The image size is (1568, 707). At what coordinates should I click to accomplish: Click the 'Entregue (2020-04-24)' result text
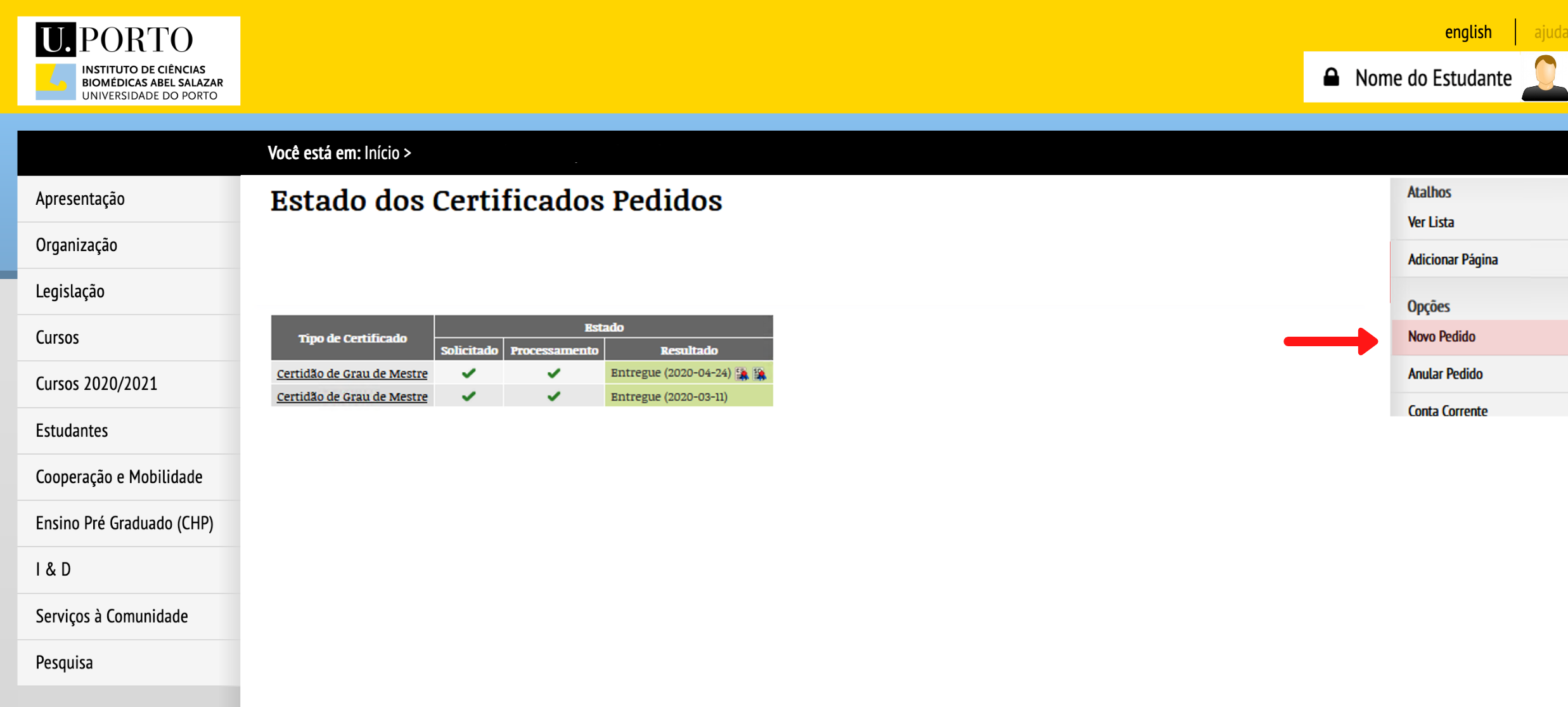point(671,373)
